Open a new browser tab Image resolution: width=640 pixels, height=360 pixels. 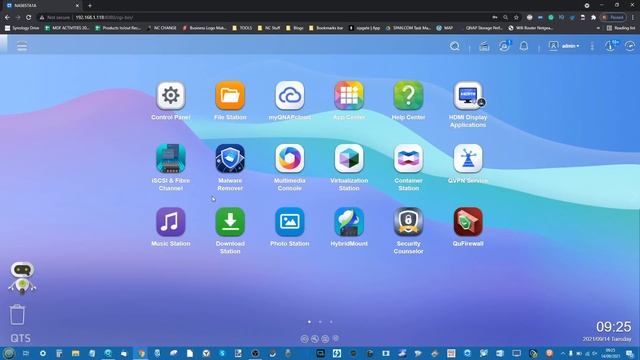click(x=90, y=6)
